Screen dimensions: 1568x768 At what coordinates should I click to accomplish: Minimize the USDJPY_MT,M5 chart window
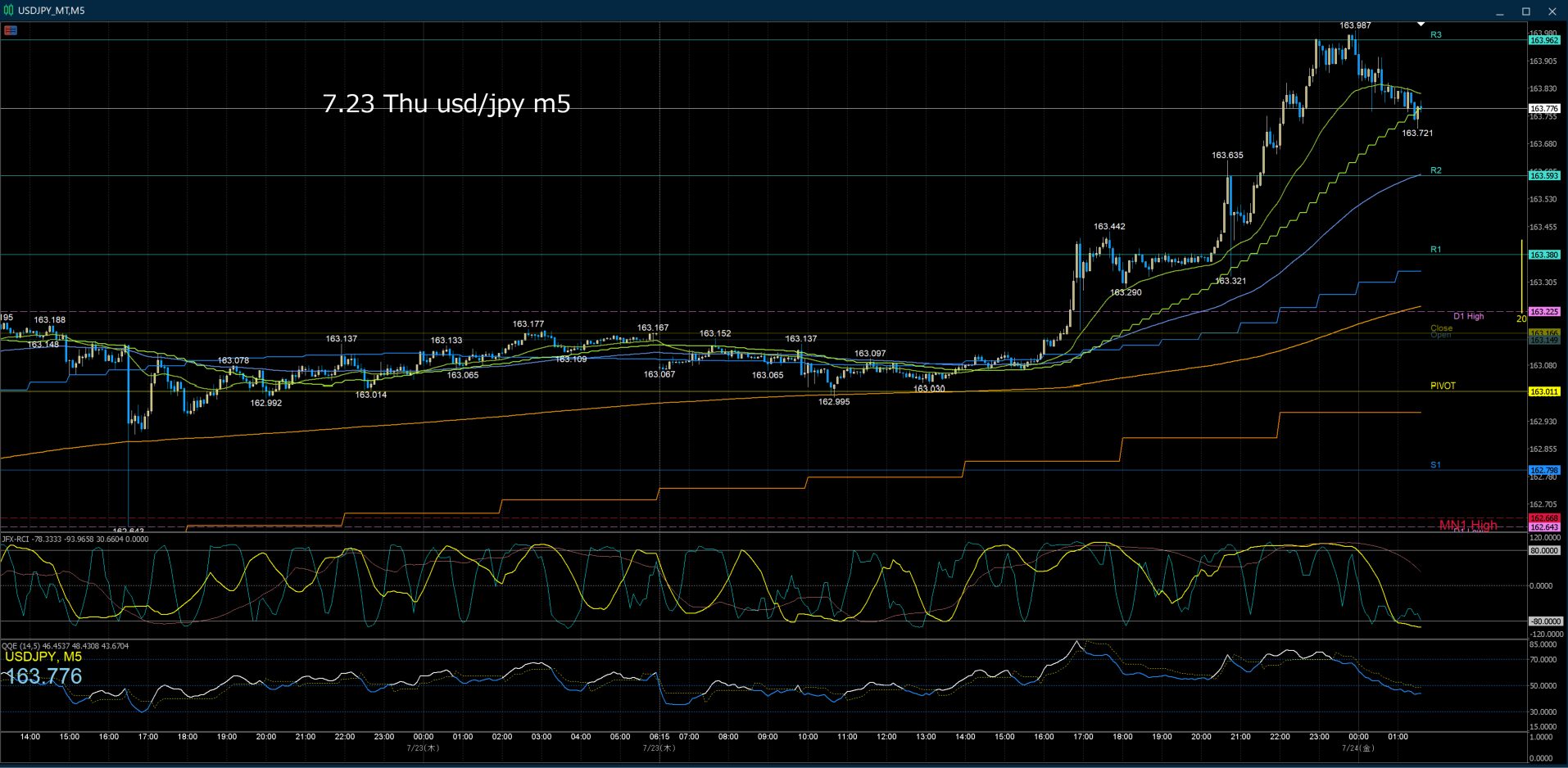click(1500, 11)
